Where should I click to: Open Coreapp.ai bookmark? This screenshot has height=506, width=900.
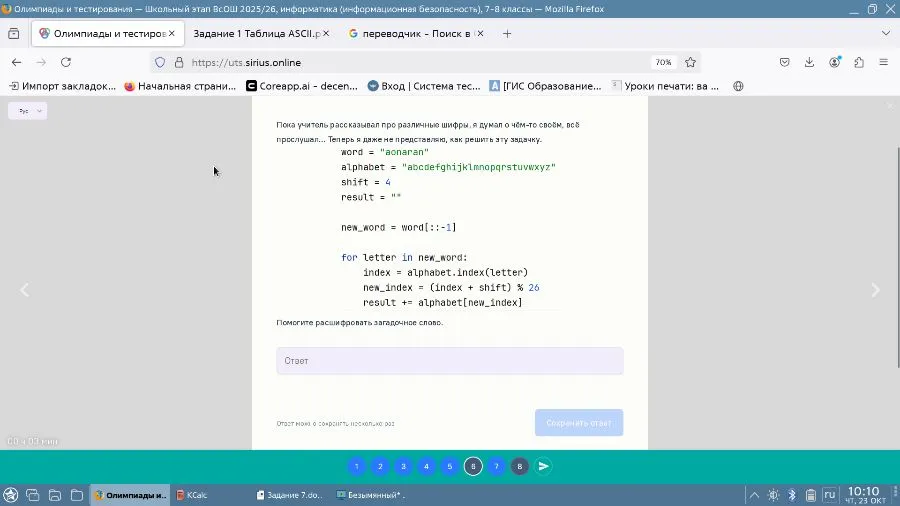point(302,86)
